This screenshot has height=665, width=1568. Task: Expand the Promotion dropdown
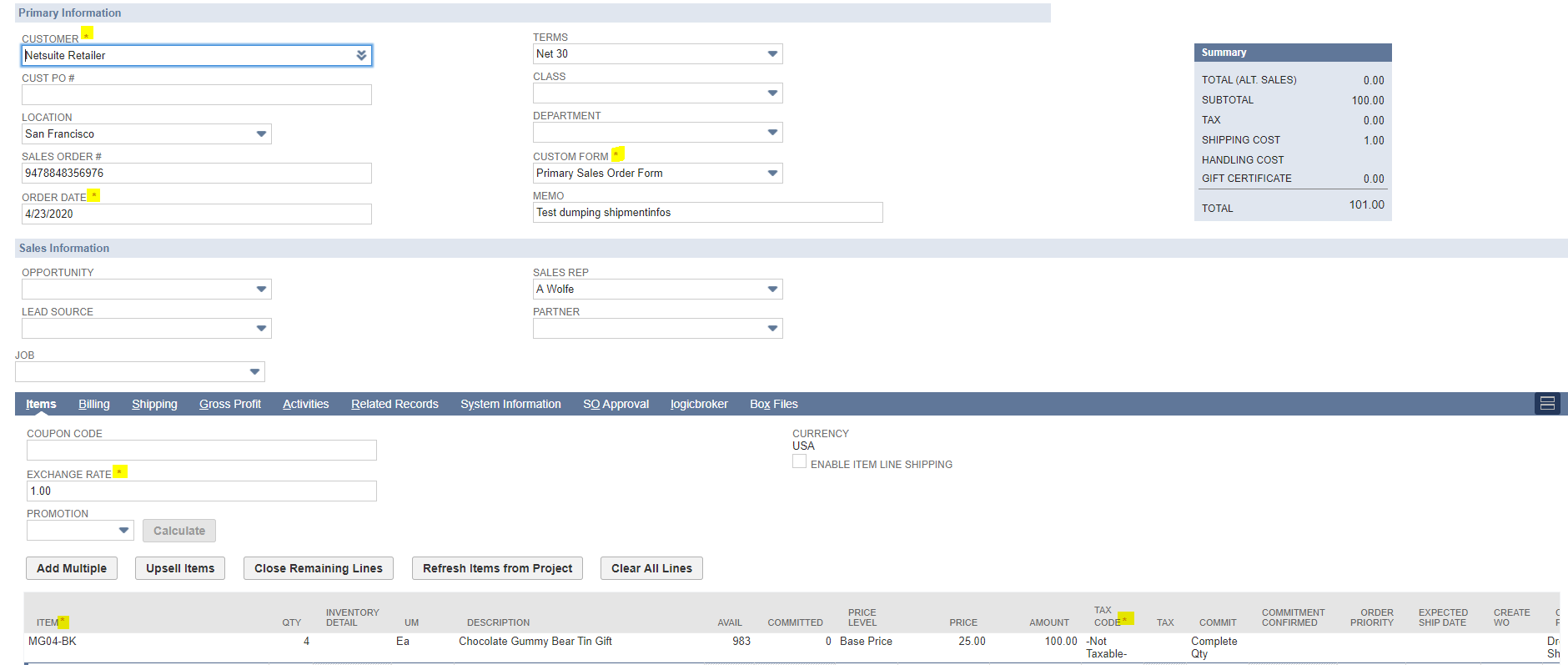coord(123,531)
